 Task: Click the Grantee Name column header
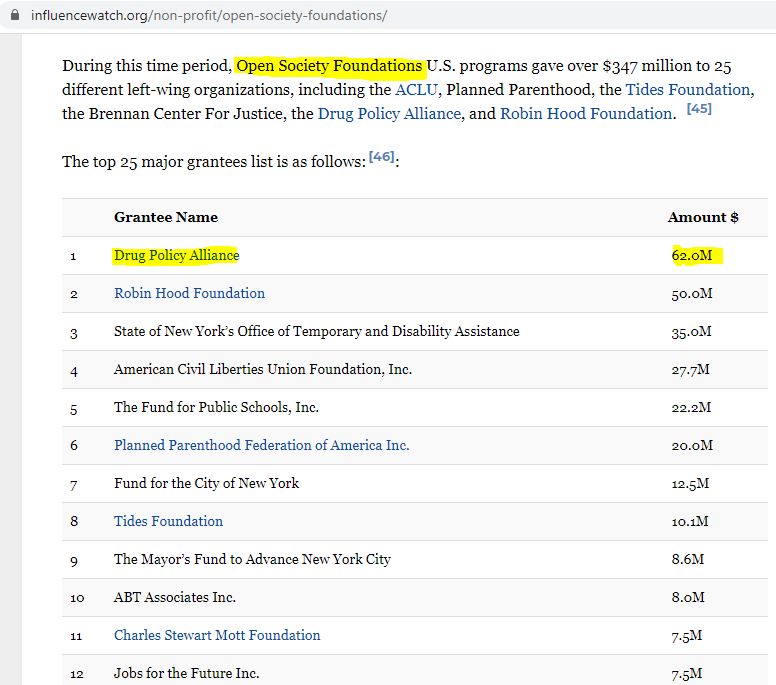point(166,217)
